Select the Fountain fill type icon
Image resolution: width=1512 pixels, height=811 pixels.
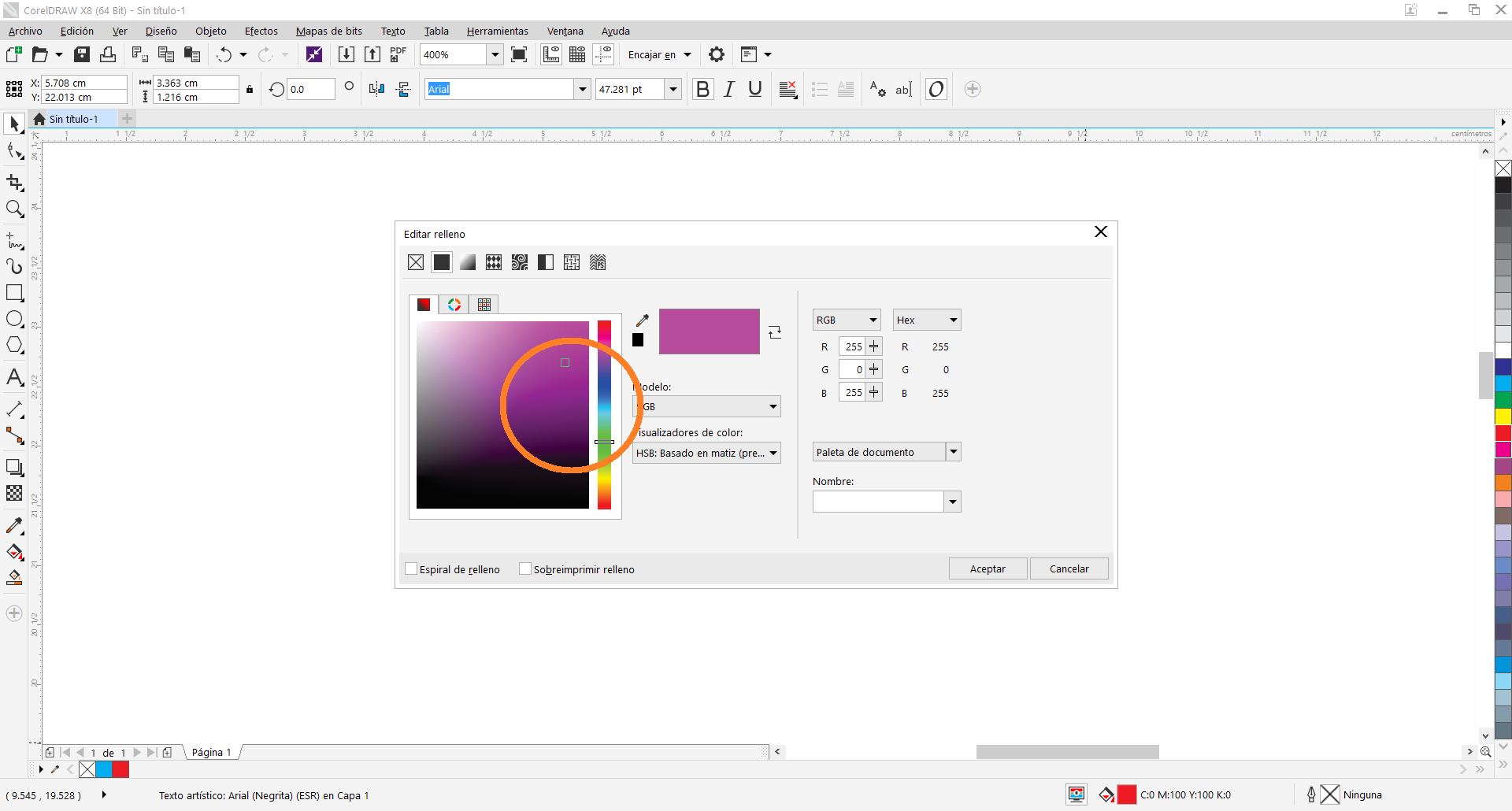coord(468,262)
